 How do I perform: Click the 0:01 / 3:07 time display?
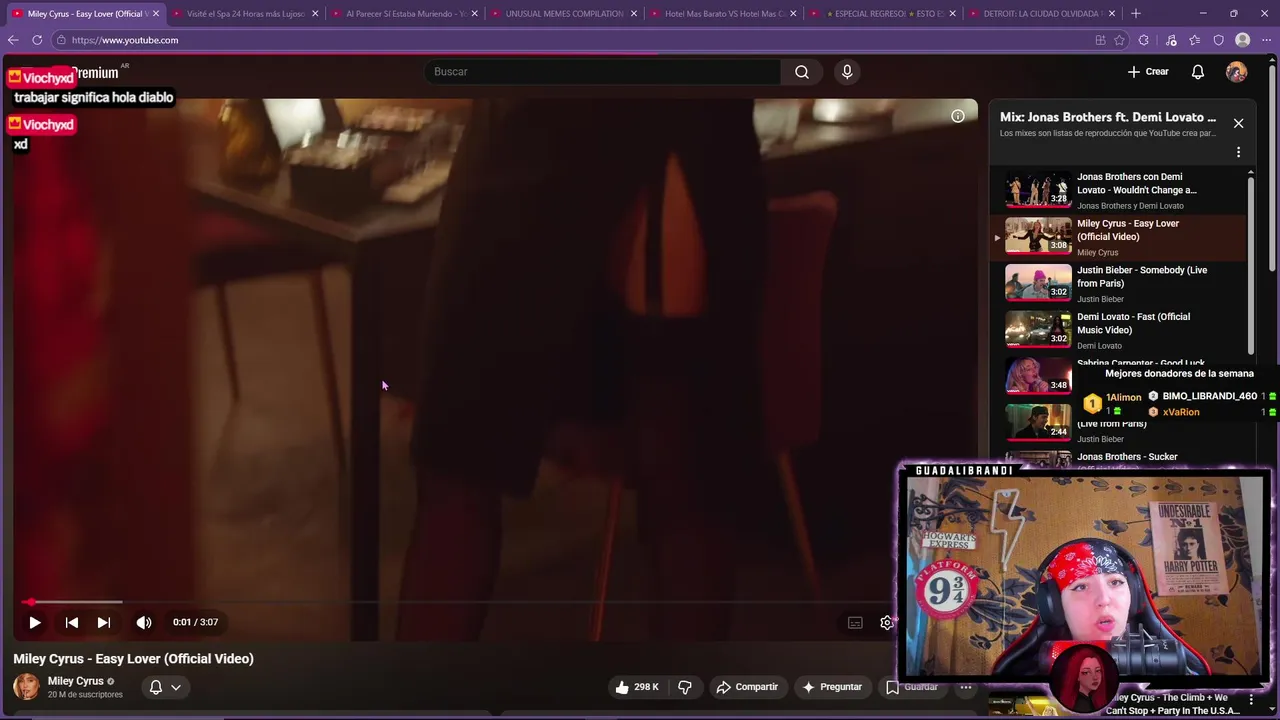pyautogui.click(x=195, y=622)
